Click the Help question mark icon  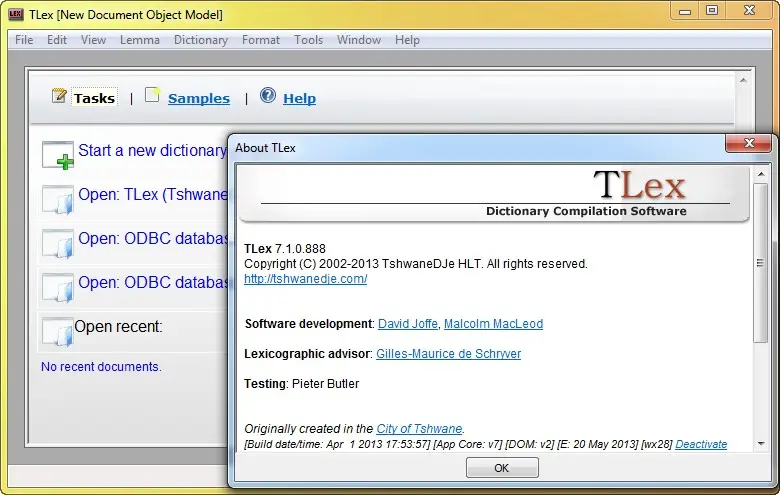pos(268,95)
